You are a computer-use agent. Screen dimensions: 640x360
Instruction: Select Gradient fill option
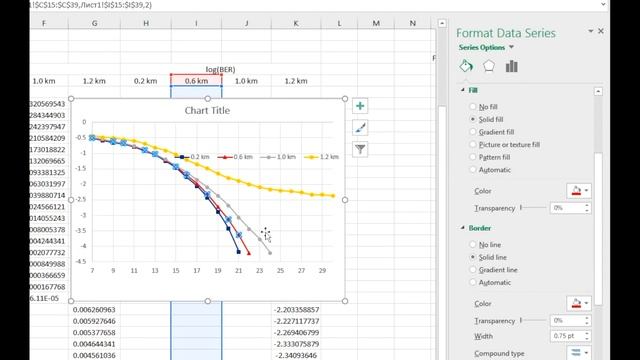click(473, 132)
